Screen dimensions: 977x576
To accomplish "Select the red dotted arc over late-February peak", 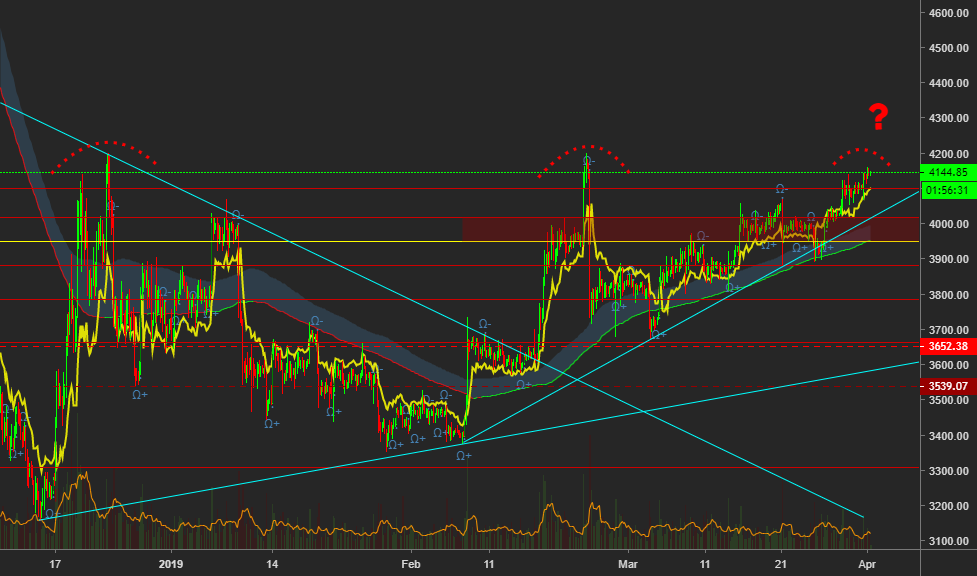I will click(x=585, y=149).
